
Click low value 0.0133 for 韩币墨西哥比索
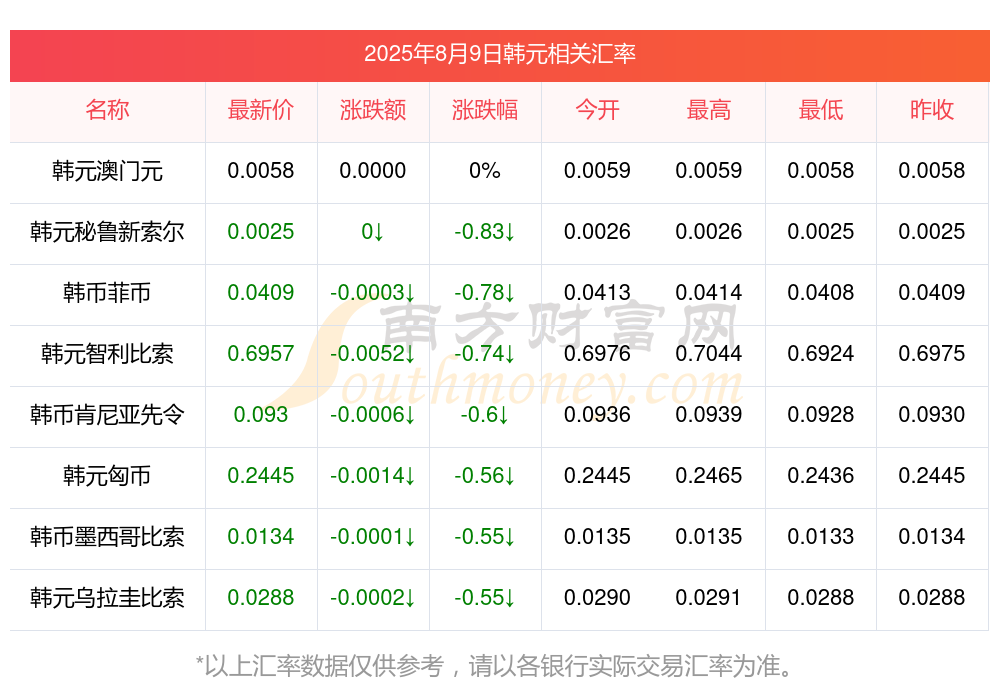[x=821, y=537]
